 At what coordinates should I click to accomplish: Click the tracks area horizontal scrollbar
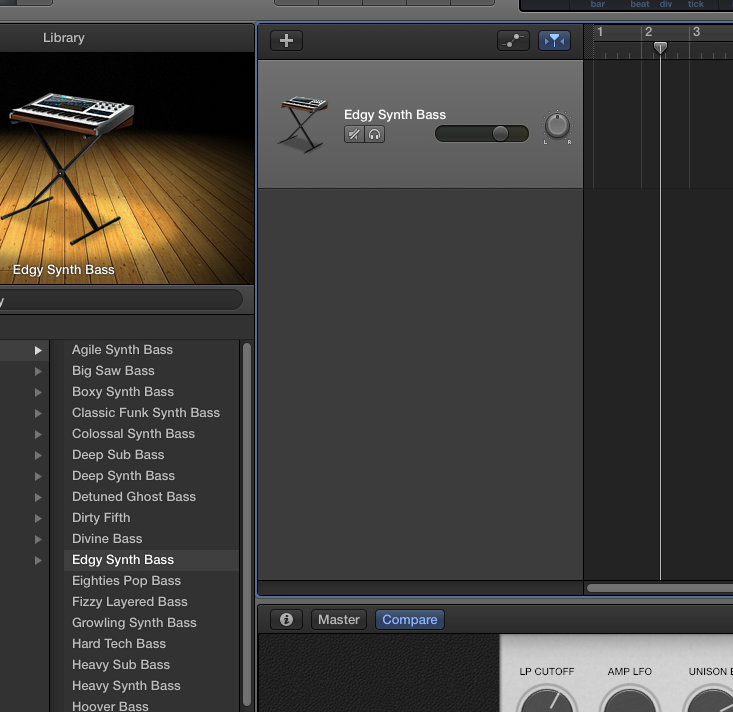pyautogui.click(x=659, y=588)
